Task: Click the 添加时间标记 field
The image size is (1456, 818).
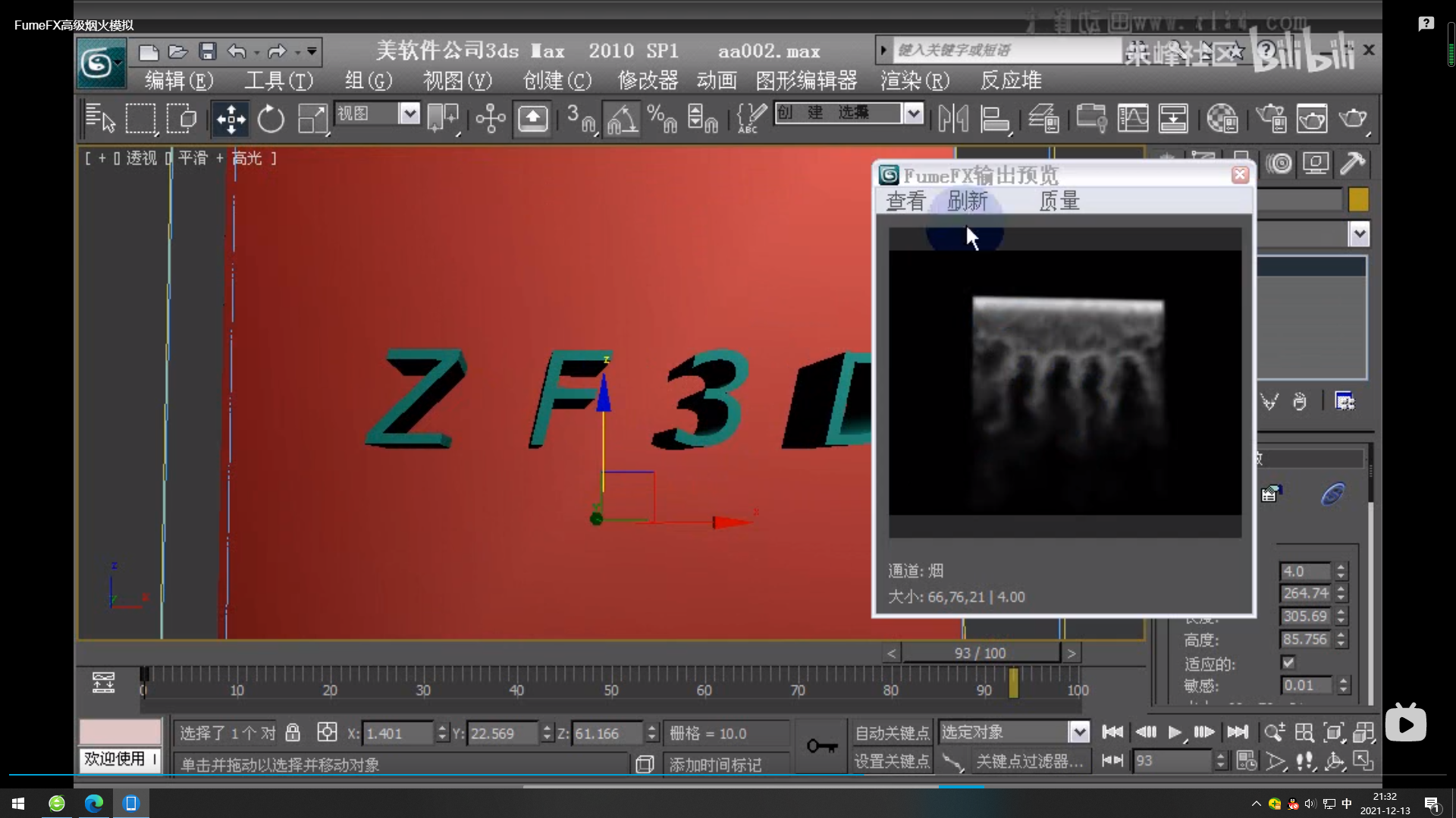Action: coord(725,764)
